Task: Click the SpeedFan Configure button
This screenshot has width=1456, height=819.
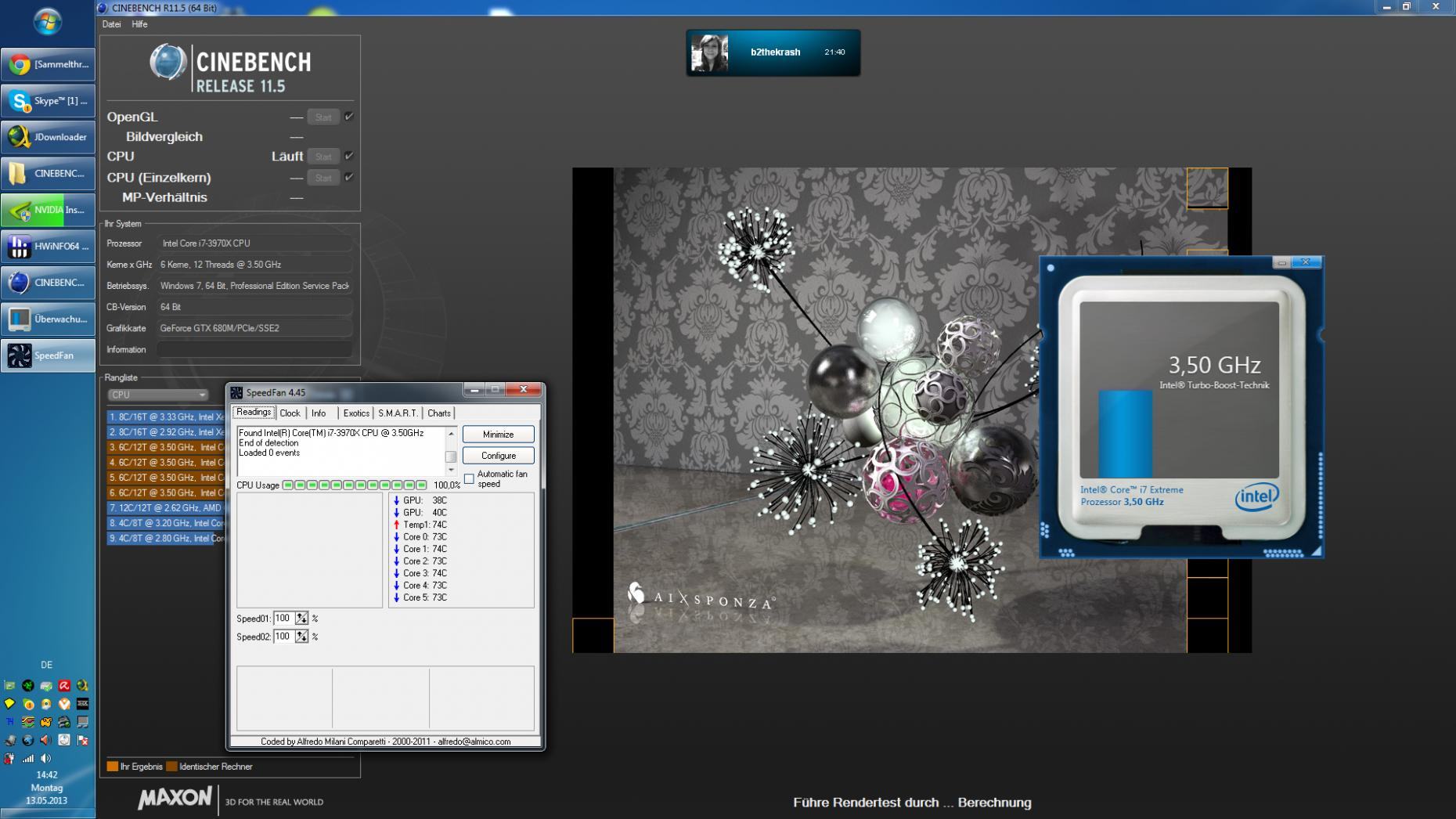Action: [498, 456]
